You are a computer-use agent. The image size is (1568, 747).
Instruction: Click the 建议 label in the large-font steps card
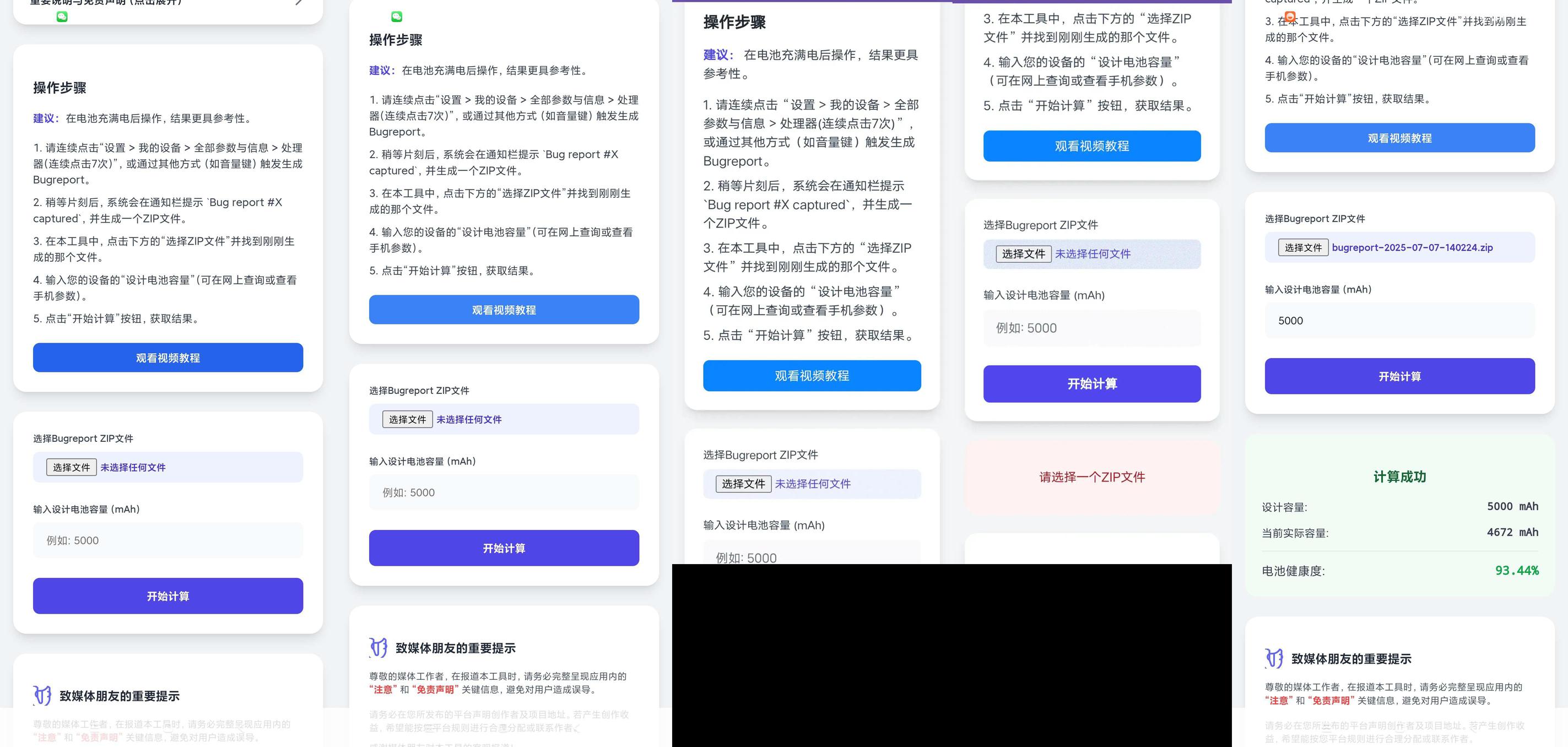coord(717,55)
